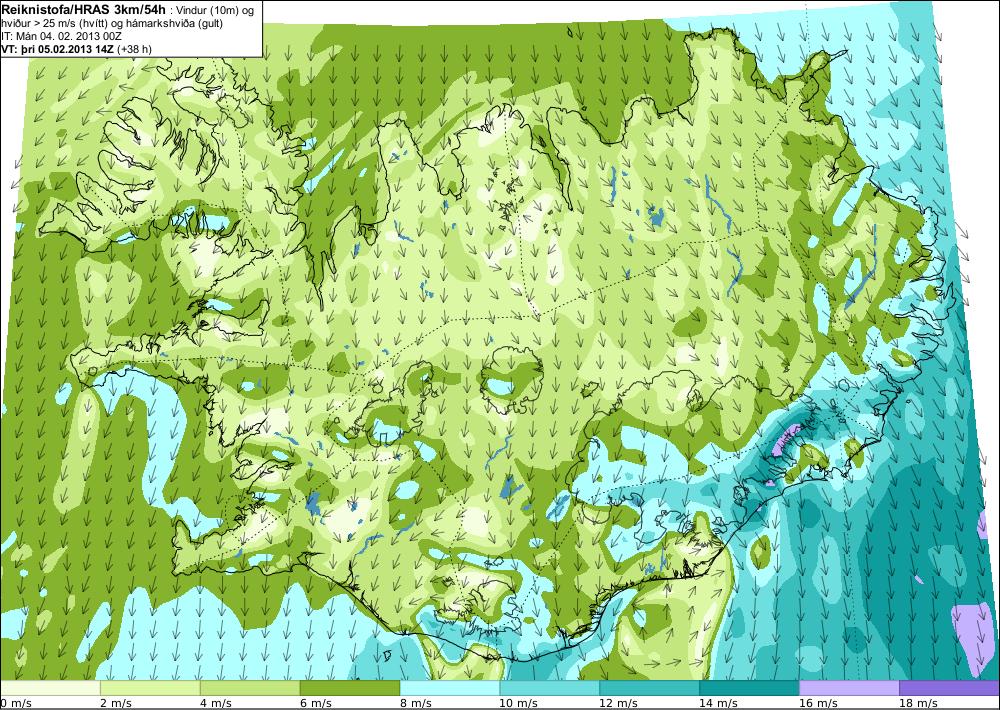Click the '6 m/s' legend label
This screenshot has width=1000, height=710.
(x=316, y=703)
